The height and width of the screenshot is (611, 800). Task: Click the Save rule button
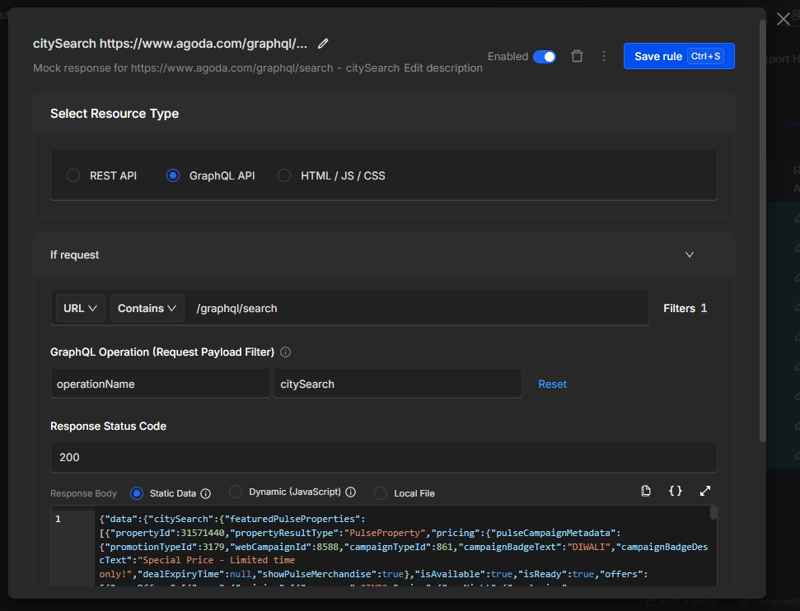pyautogui.click(x=678, y=56)
